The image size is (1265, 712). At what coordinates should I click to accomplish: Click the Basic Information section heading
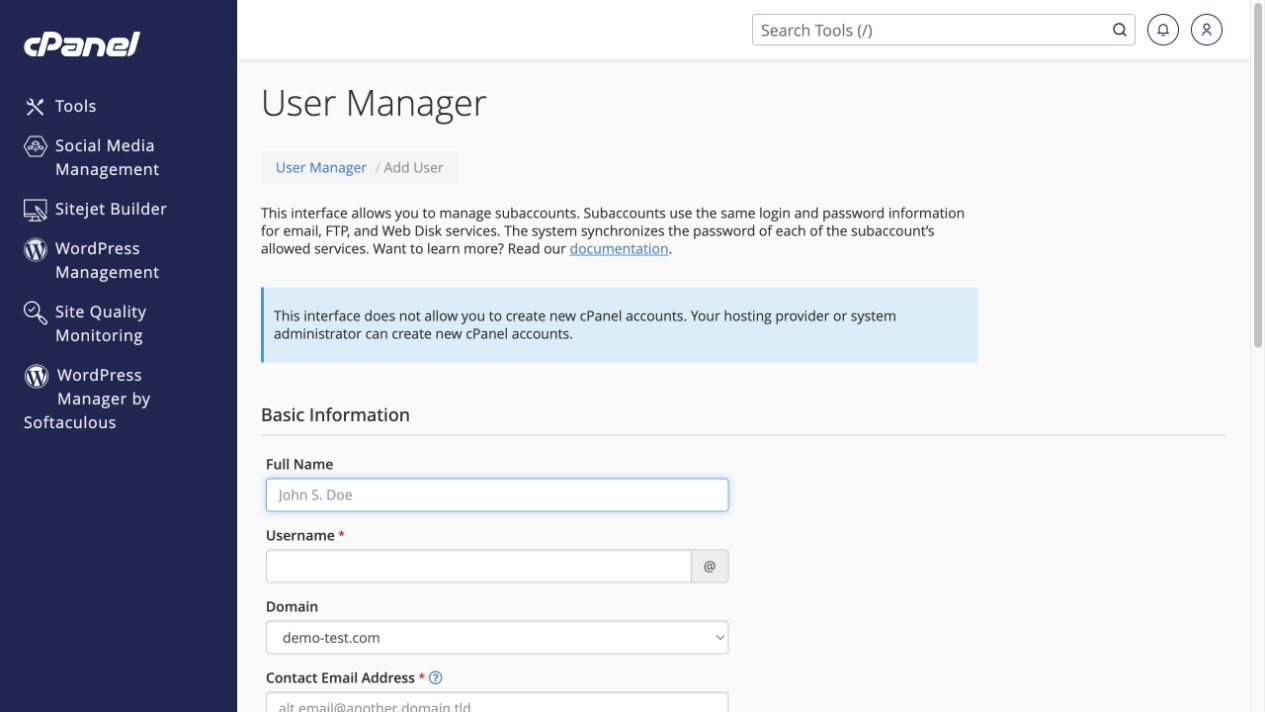click(x=335, y=415)
